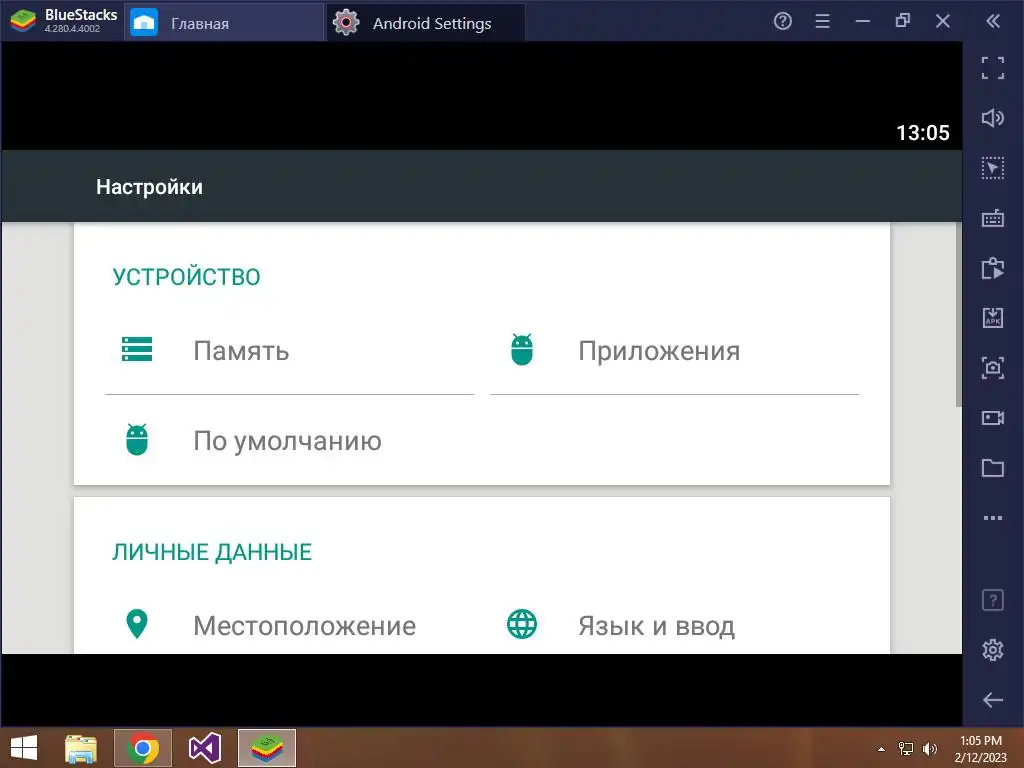Click the volume speaker icon in sidebar

click(x=993, y=118)
